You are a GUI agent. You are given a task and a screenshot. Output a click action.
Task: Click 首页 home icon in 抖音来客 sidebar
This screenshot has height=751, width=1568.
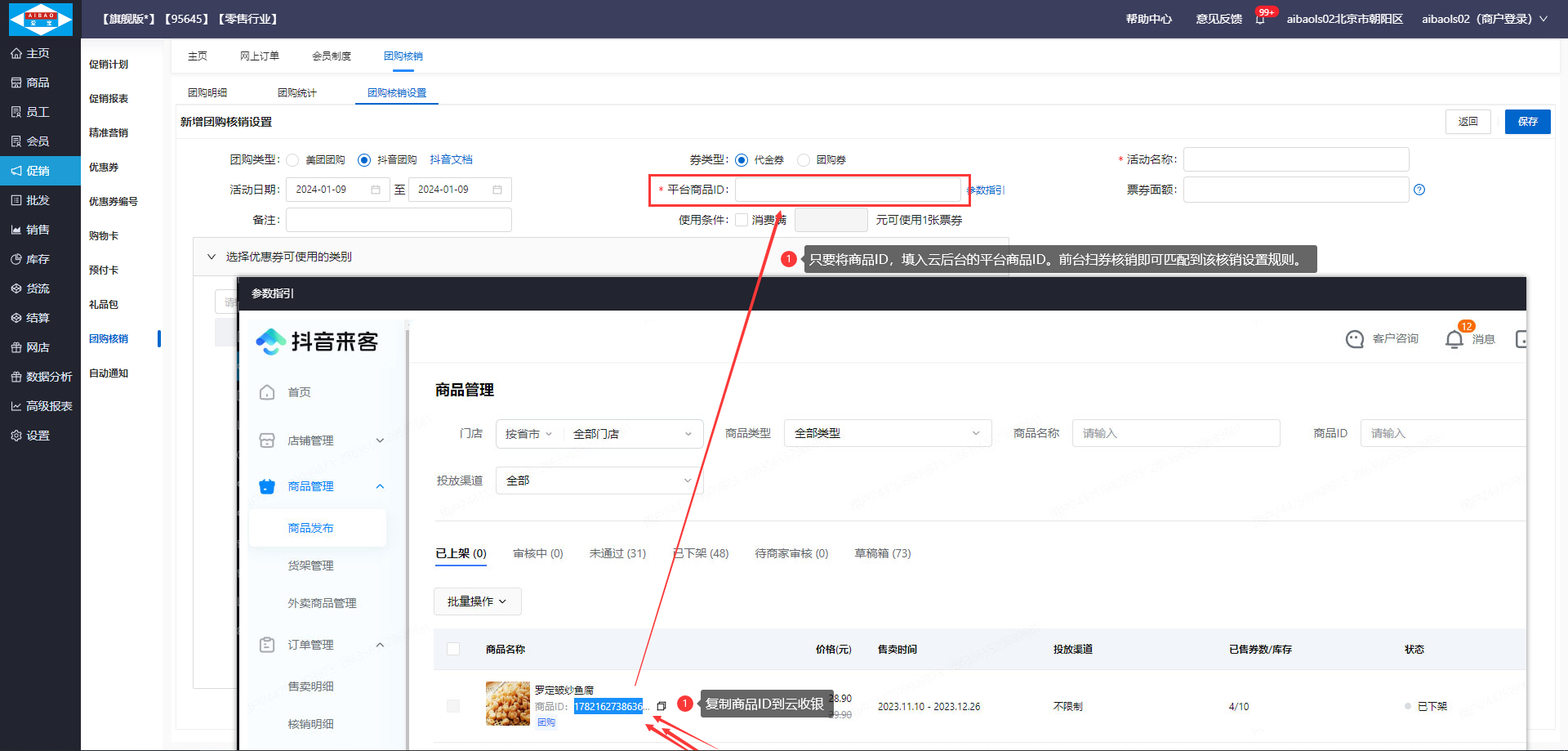pyautogui.click(x=267, y=392)
